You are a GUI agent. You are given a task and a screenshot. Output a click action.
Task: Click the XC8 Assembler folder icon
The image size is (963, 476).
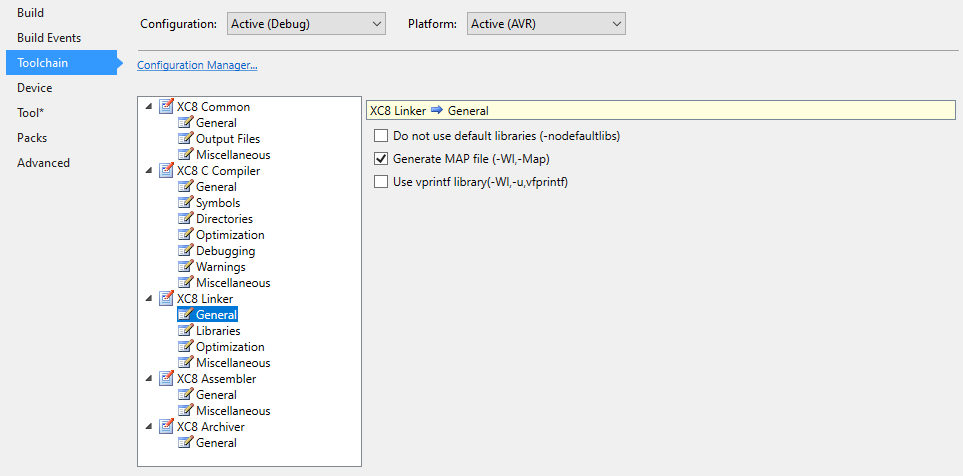tap(167, 379)
